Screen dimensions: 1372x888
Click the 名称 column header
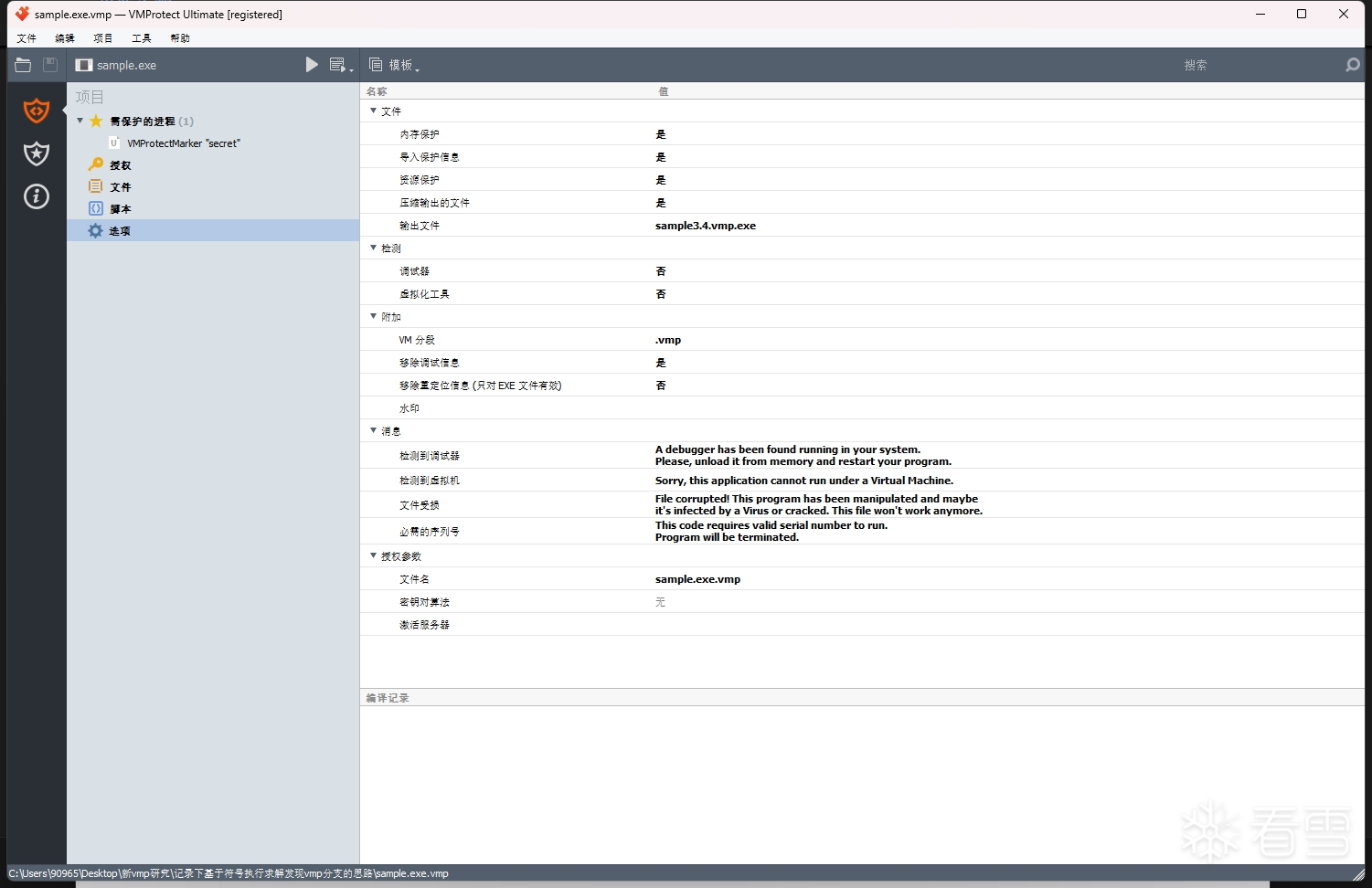tap(377, 91)
